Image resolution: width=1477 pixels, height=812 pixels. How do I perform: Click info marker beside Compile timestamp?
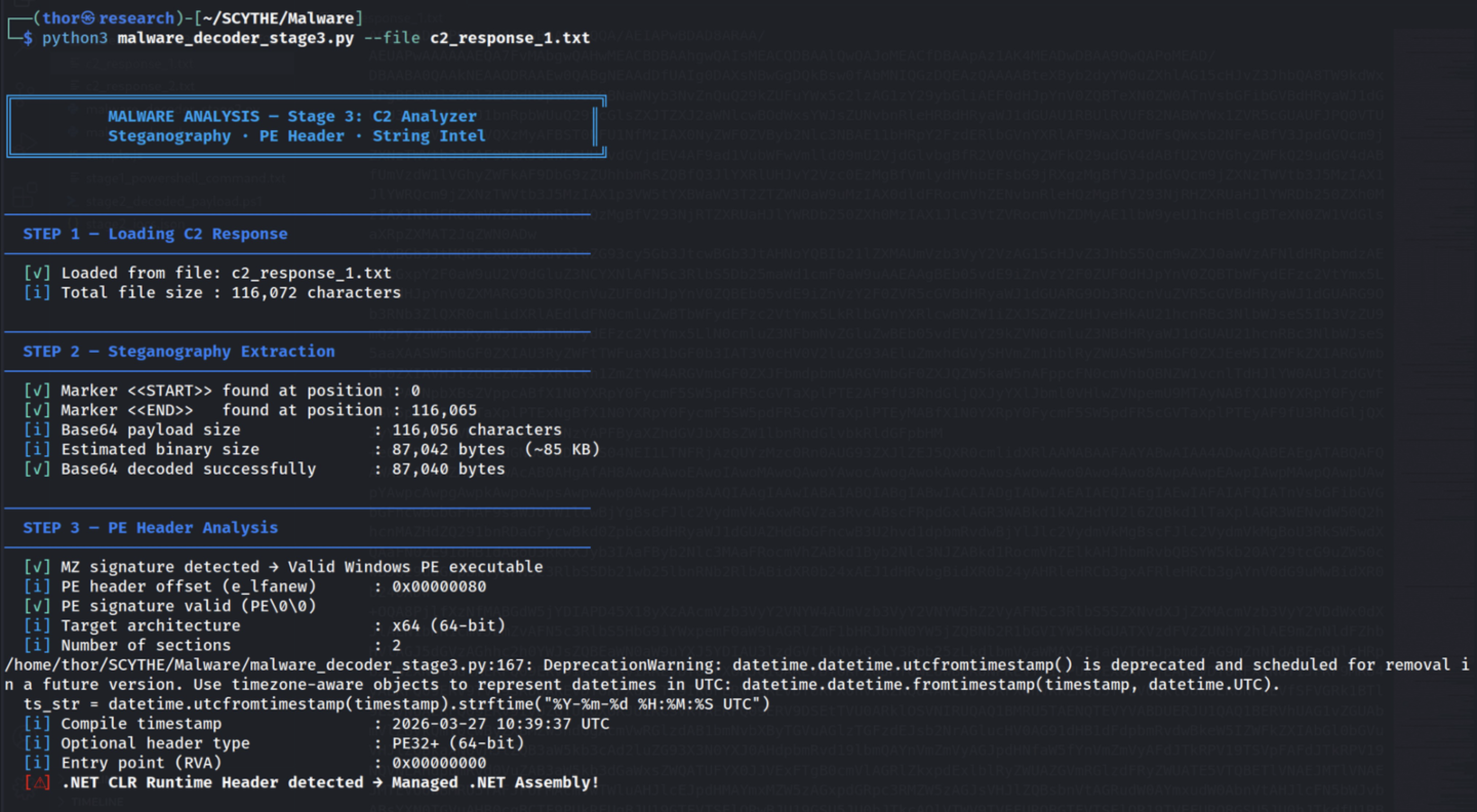point(37,724)
